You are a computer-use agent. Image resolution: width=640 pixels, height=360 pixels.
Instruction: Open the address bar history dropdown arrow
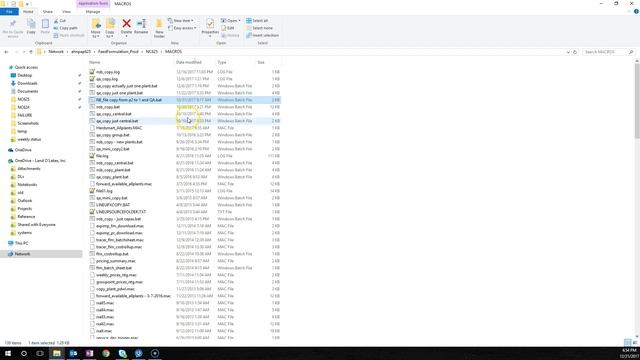click(568, 52)
